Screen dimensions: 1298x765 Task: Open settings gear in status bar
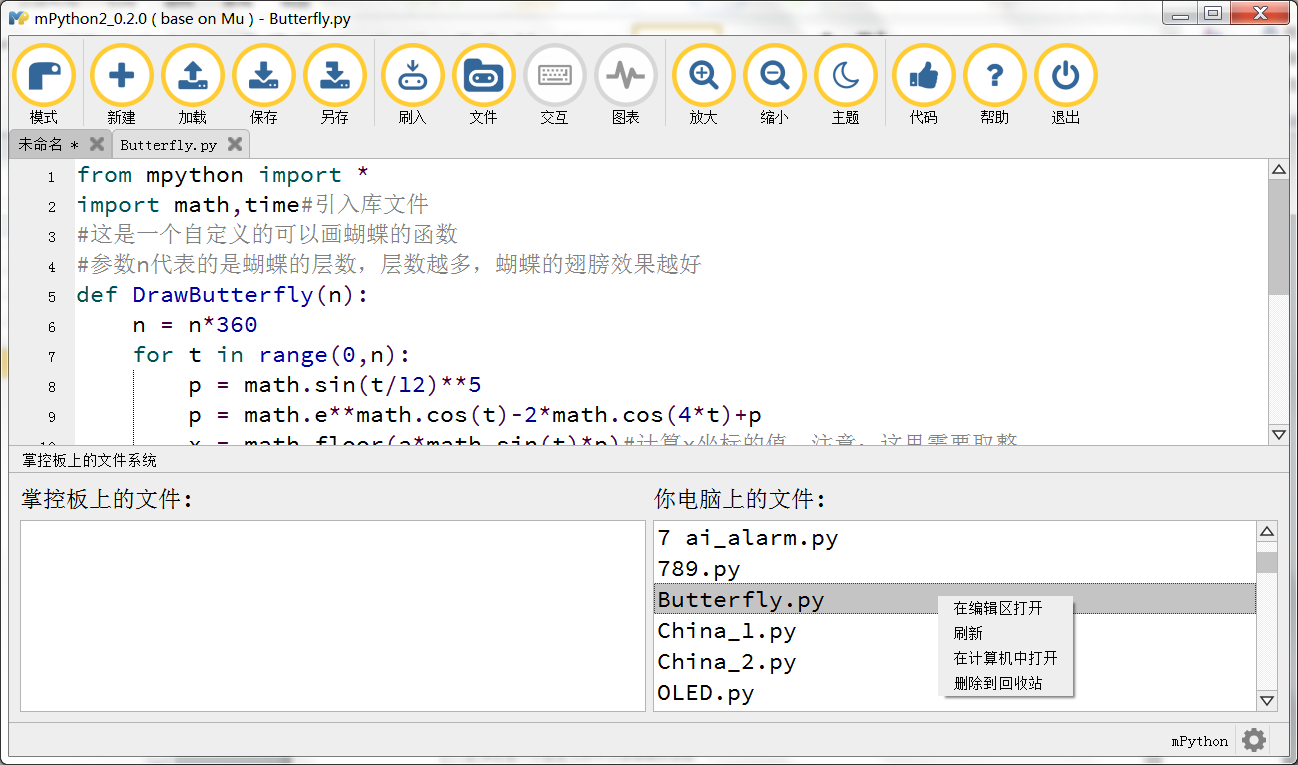(x=1253, y=740)
